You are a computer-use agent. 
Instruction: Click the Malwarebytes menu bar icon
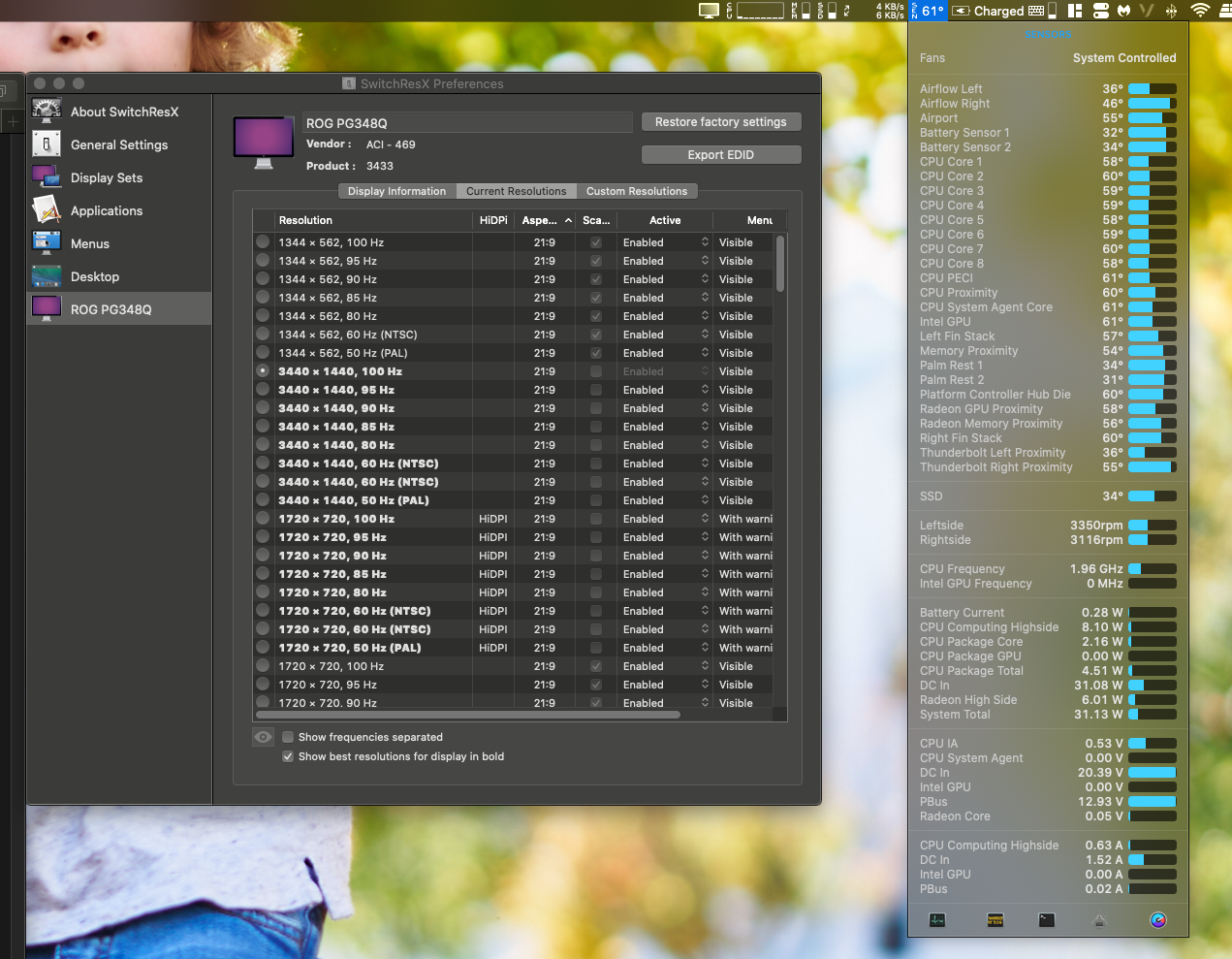pos(1124,11)
